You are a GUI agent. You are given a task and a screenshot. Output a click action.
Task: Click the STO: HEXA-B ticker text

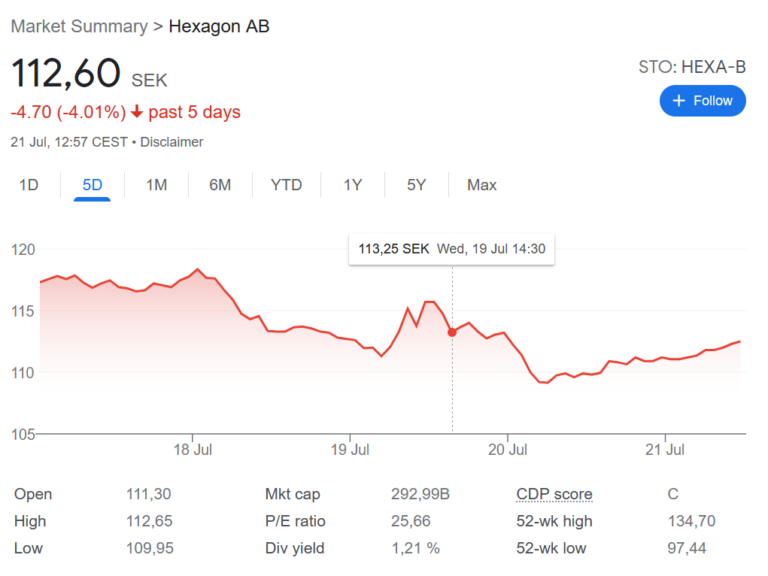coord(692,67)
